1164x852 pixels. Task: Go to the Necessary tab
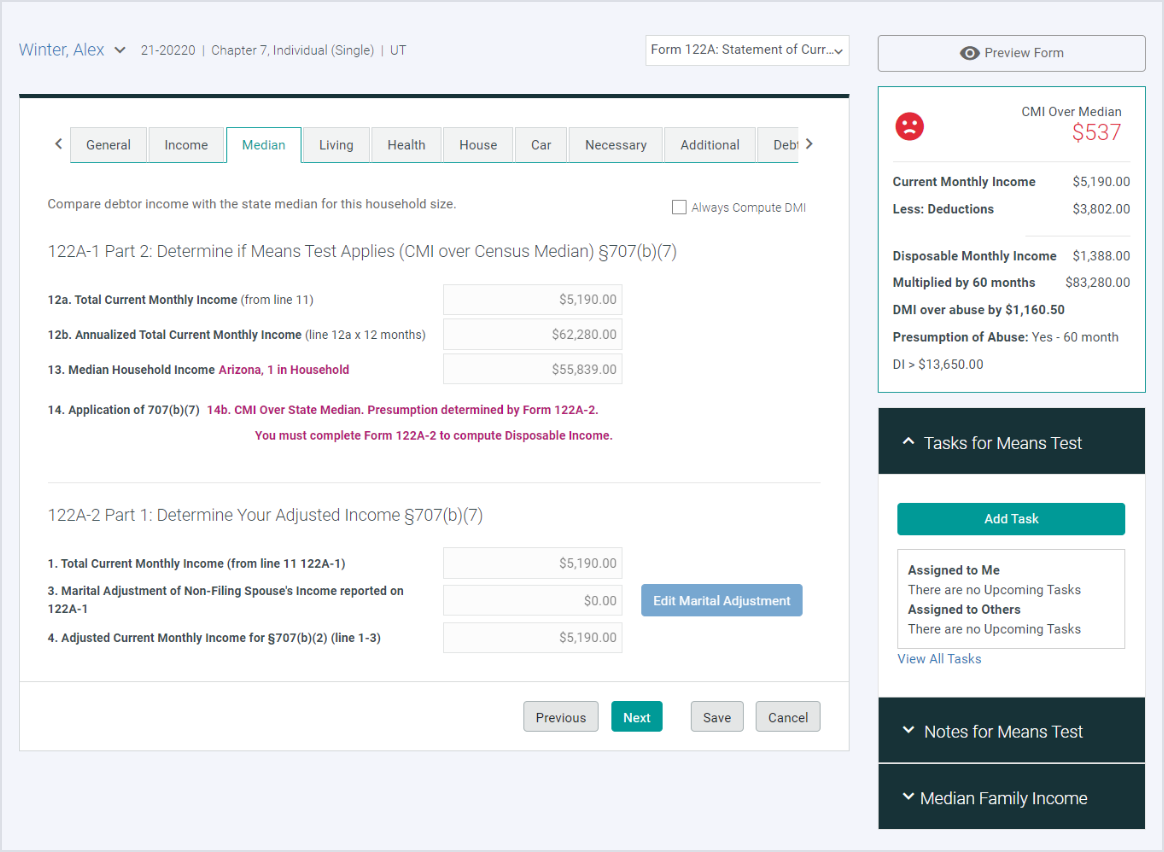615,145
